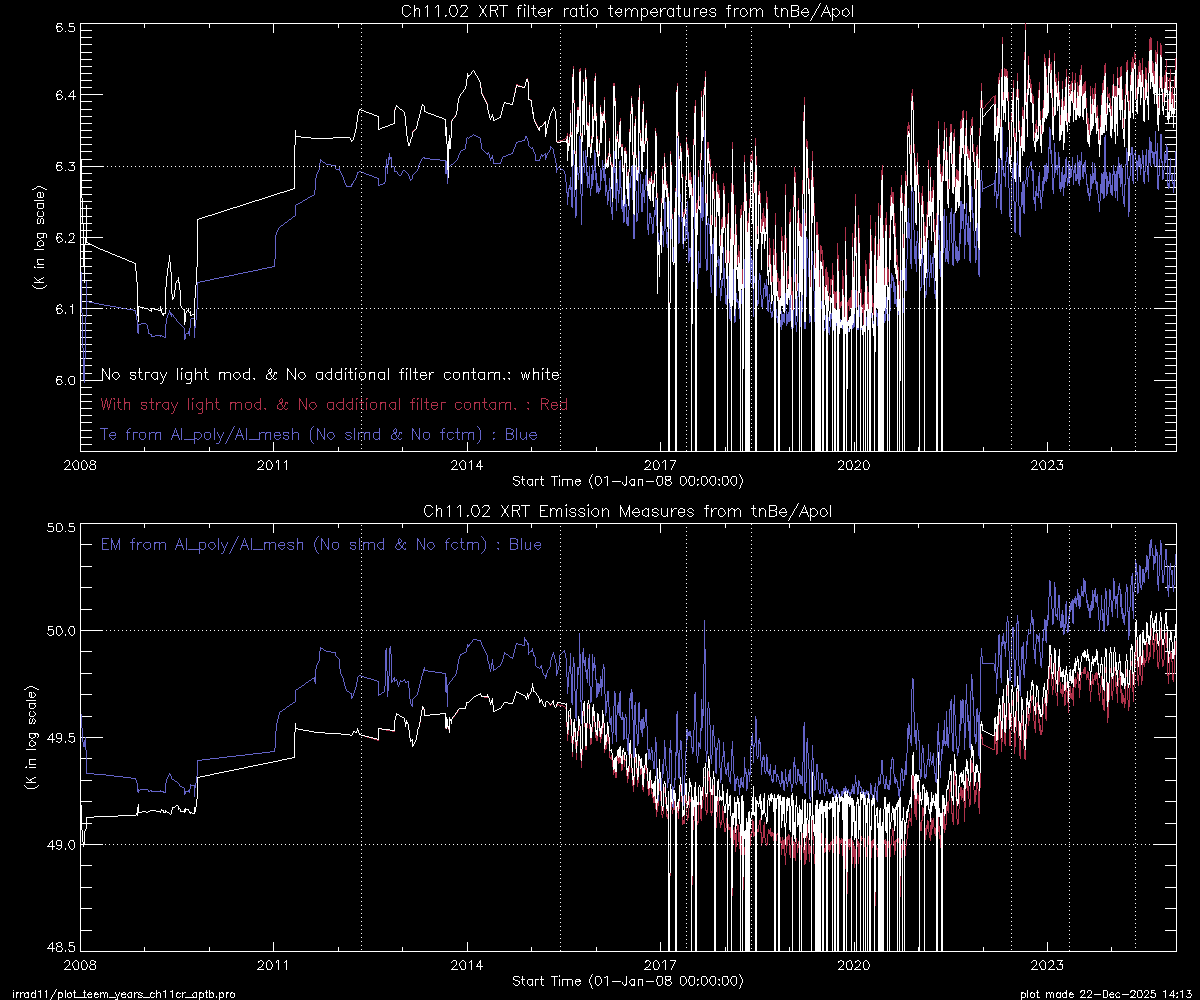The height and width of the screenshot is (1000, 1200).
Task: Select the white "No stray light mod." legend text
Action: point(330,375)
